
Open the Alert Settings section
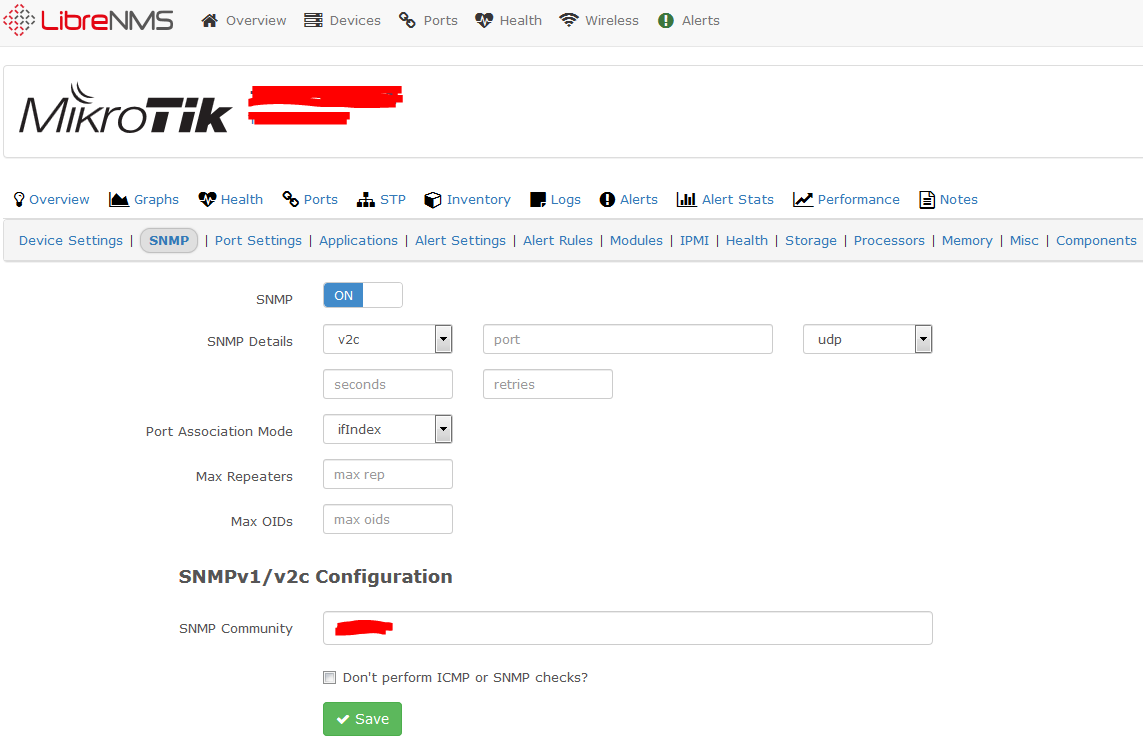(x=460, y=240)
